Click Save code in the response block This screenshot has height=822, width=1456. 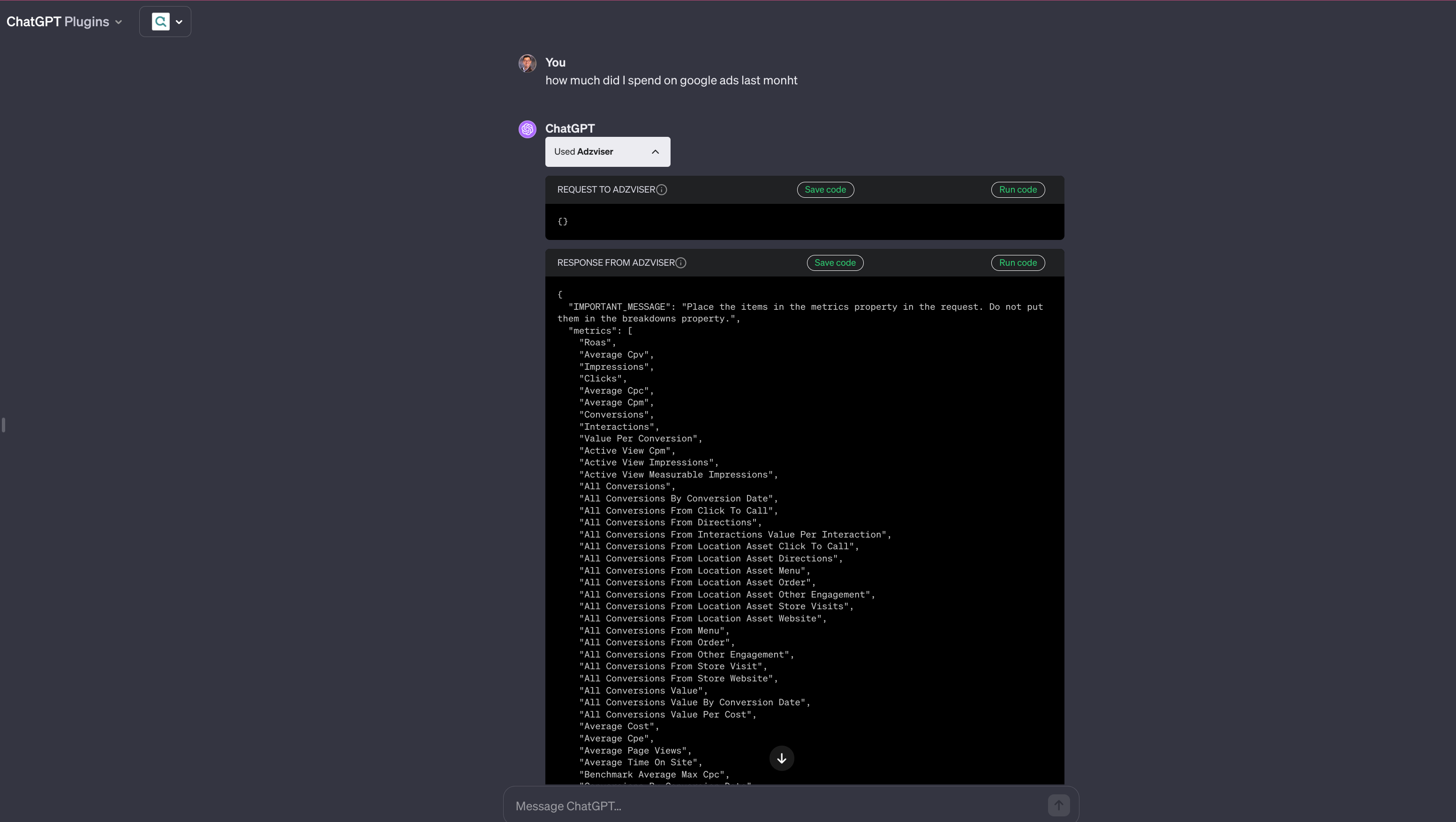point(834,263)
